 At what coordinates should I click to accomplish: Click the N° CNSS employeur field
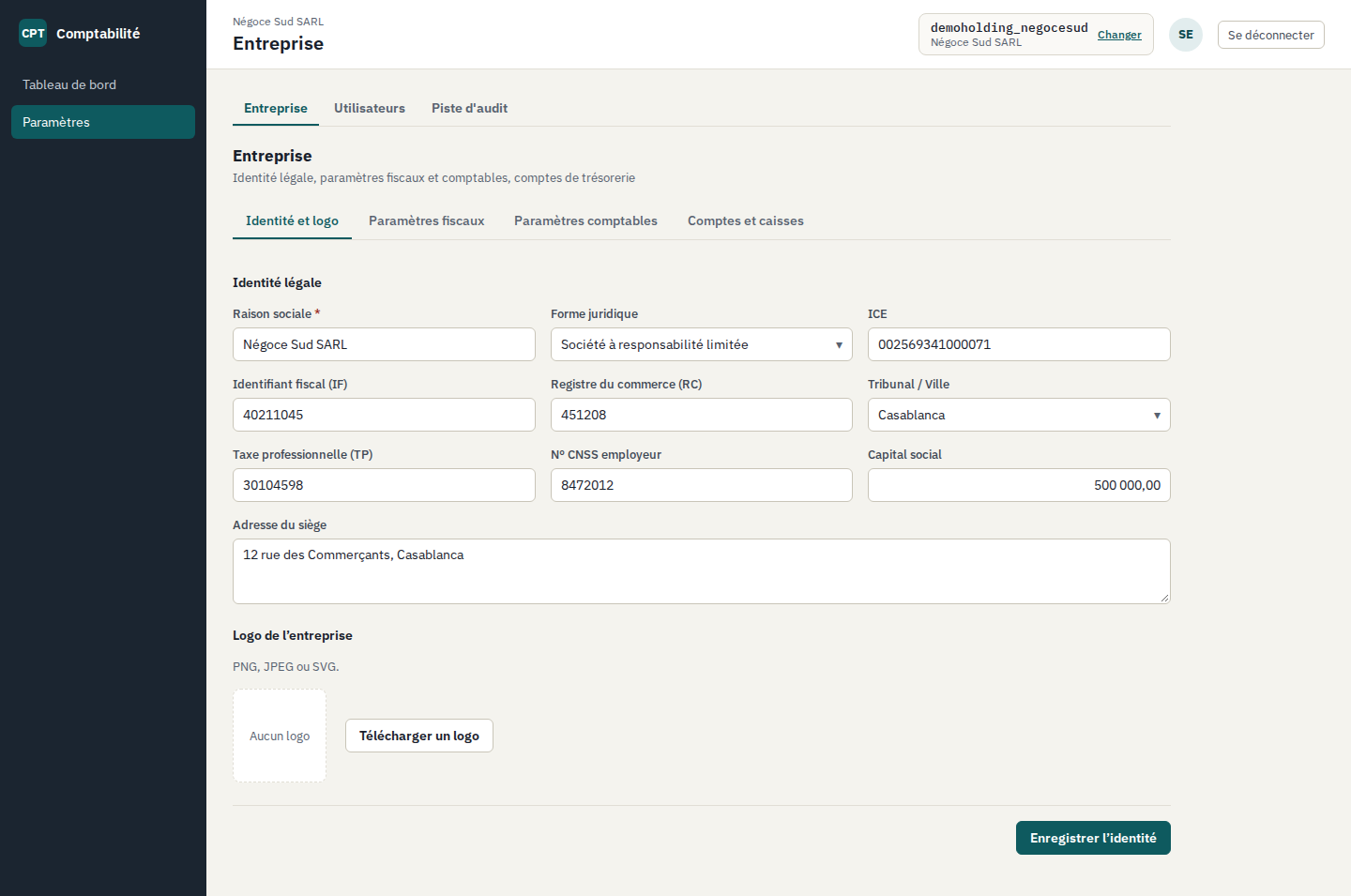tap(702, 485)
